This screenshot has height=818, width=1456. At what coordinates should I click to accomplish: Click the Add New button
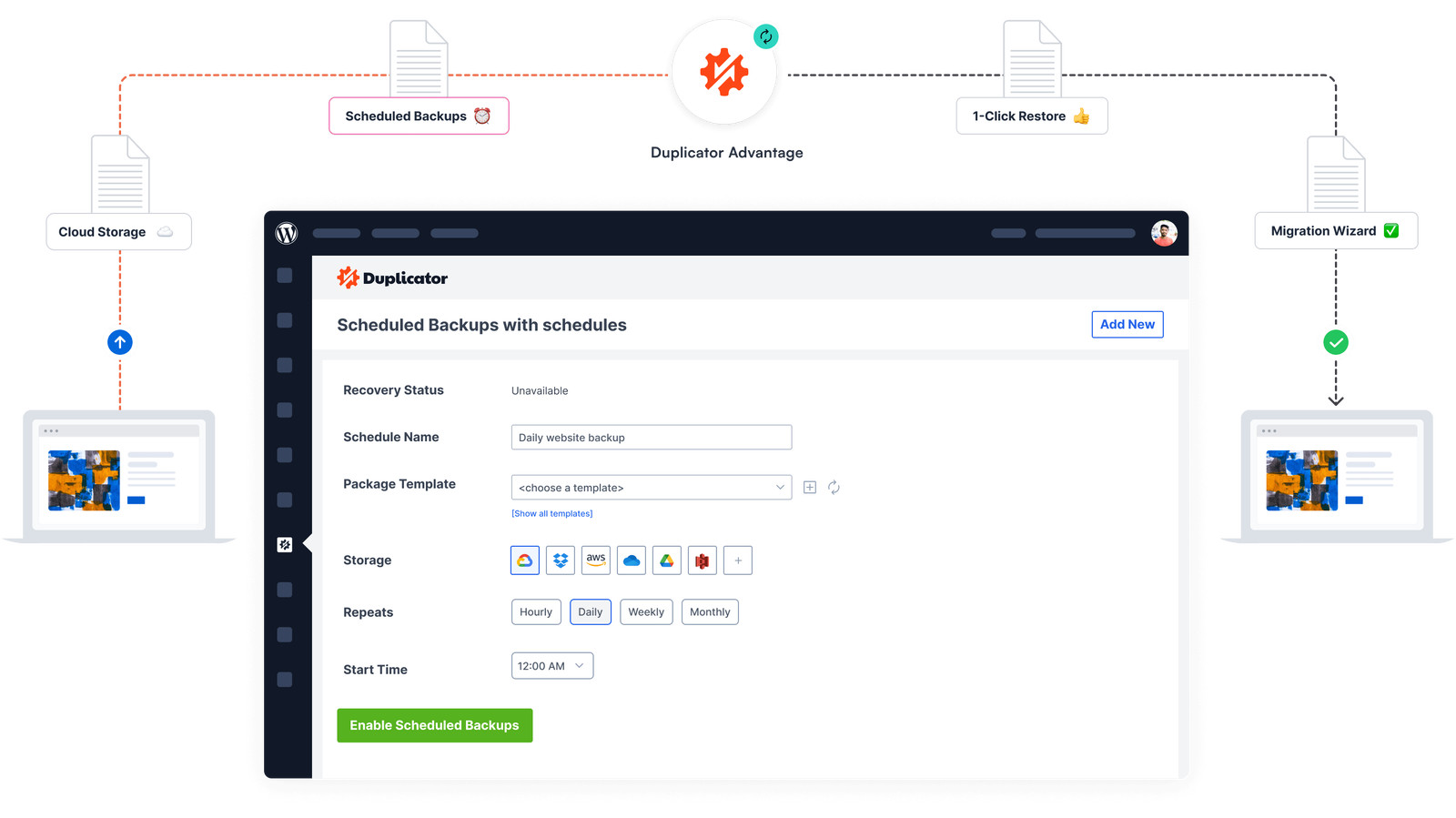1127,325
